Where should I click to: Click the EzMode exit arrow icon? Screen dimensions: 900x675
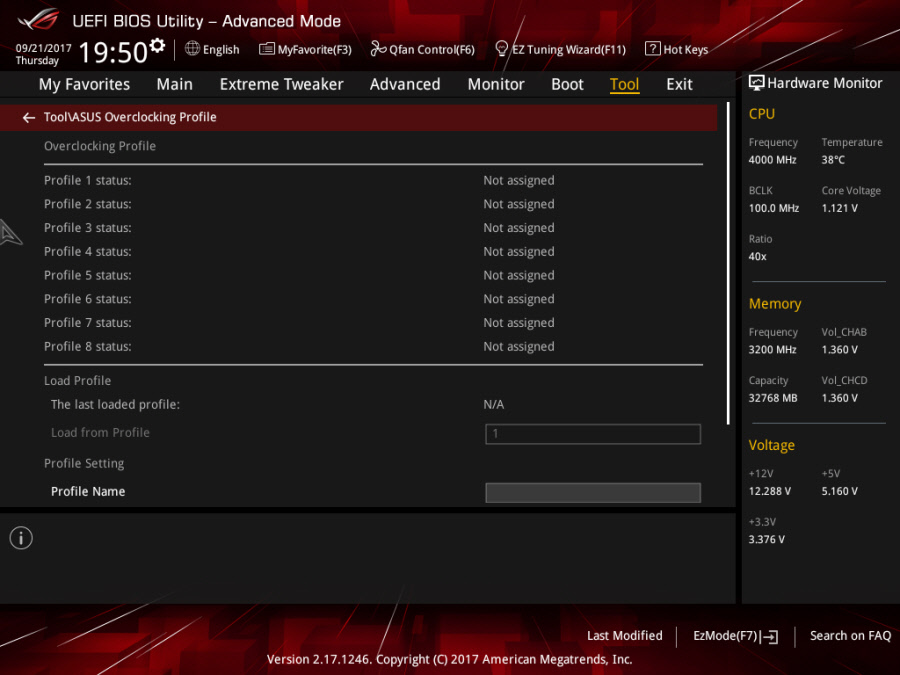pyautogui.click(x=770, y=637)
